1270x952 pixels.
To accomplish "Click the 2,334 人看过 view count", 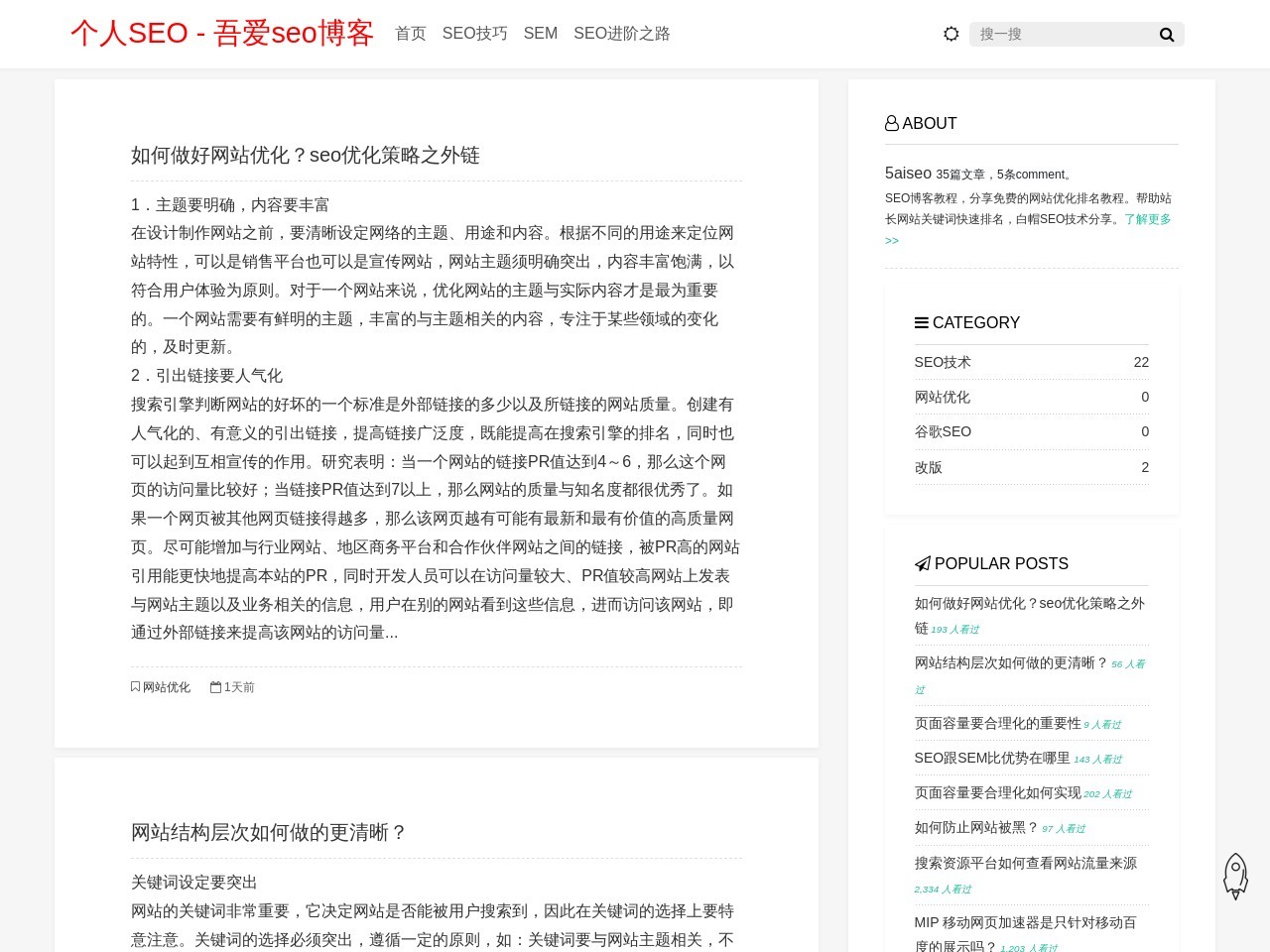I will (x=943, y=890).
